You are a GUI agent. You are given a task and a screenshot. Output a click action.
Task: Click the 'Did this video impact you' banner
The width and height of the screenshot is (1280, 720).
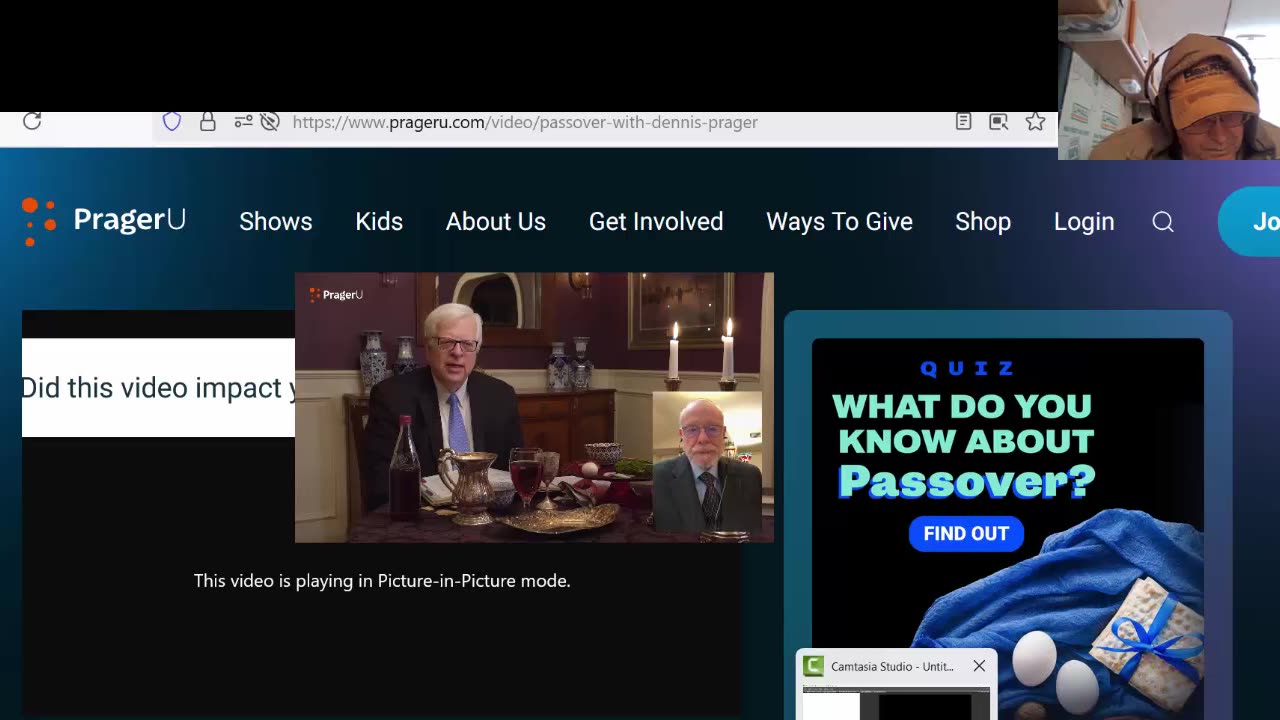tap(158, 388)
